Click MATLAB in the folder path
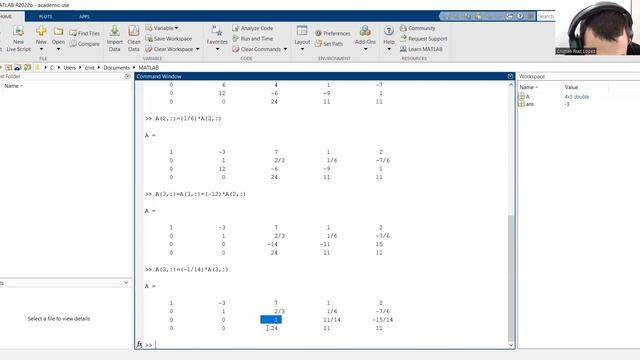The width and height of the screenshot is (640, 360). pos(149,68)
